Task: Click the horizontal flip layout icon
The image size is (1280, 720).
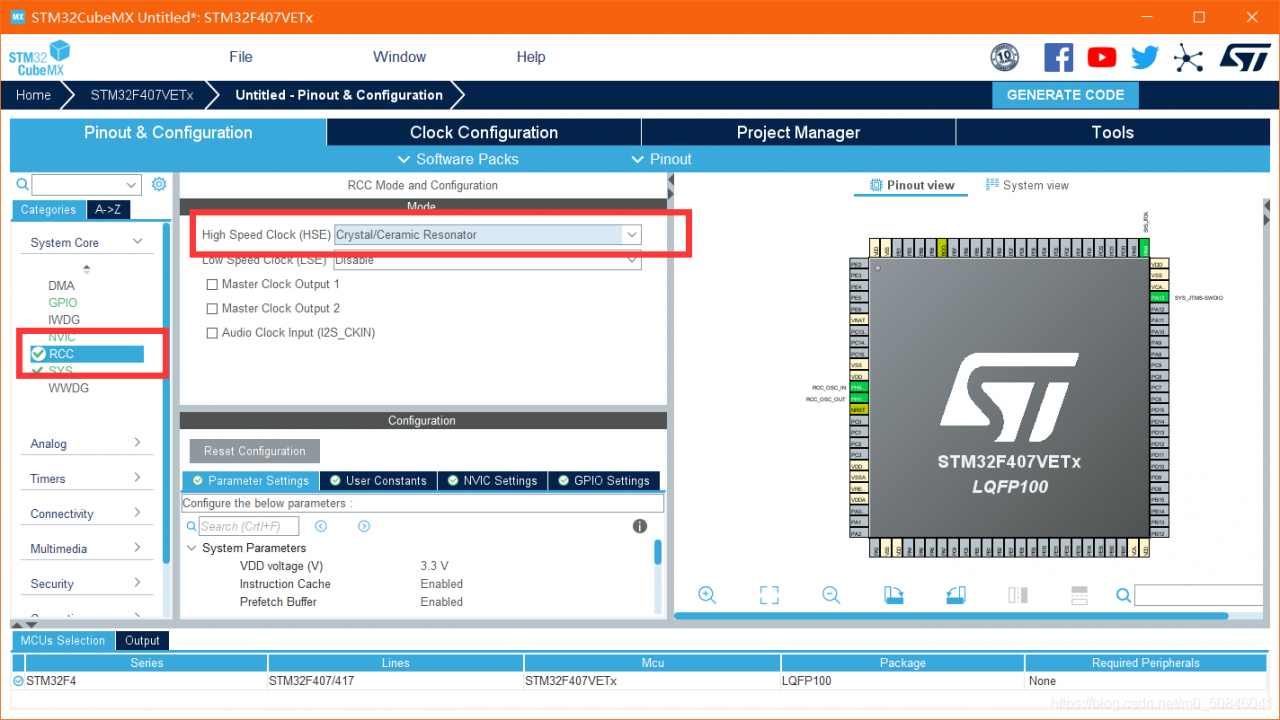Action: [1018, 595]
